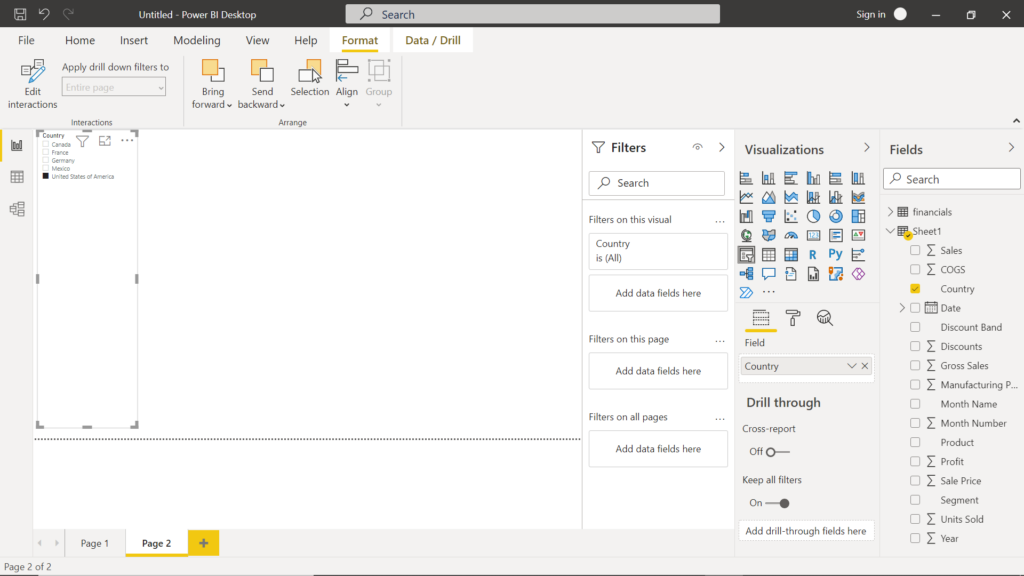Check Canada in the Country slicer
This screenshot has width=1024, height=576.
click(45, 144)
